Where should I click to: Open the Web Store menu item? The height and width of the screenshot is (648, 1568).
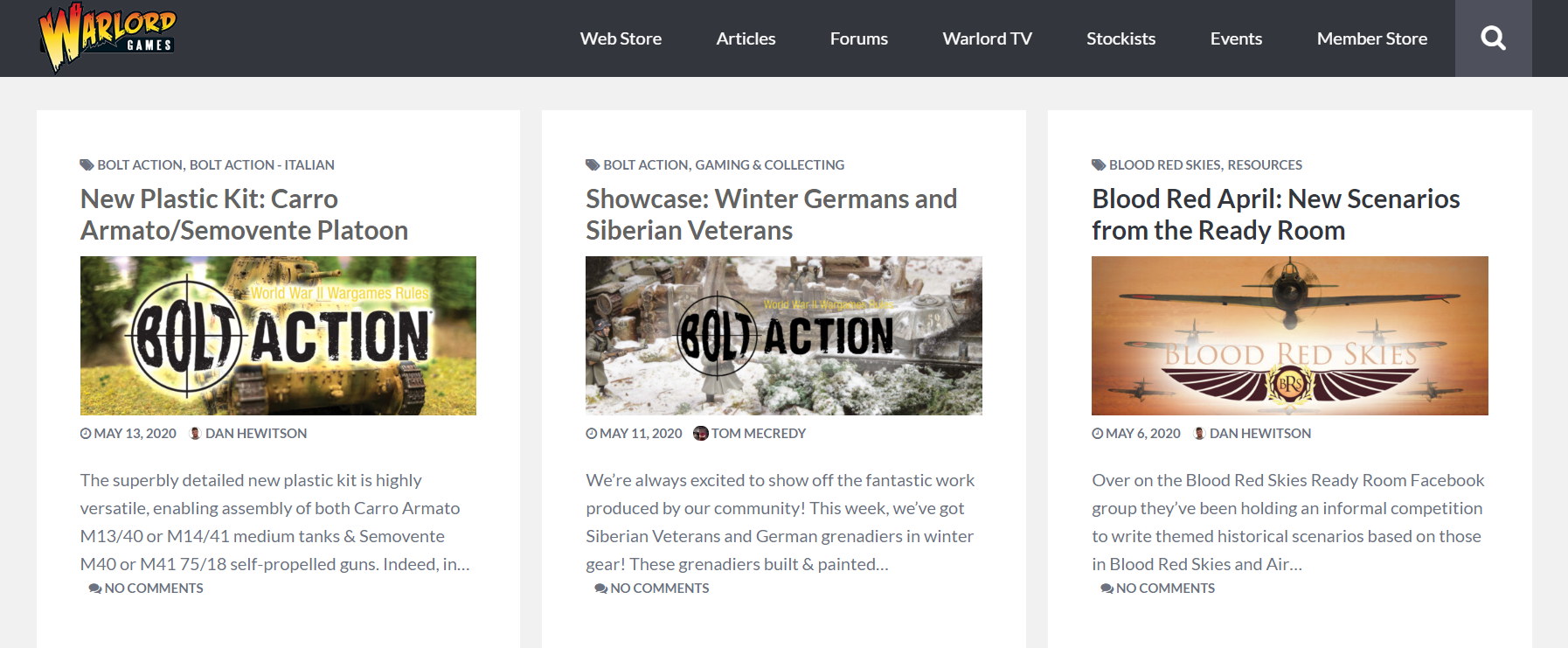621,38
